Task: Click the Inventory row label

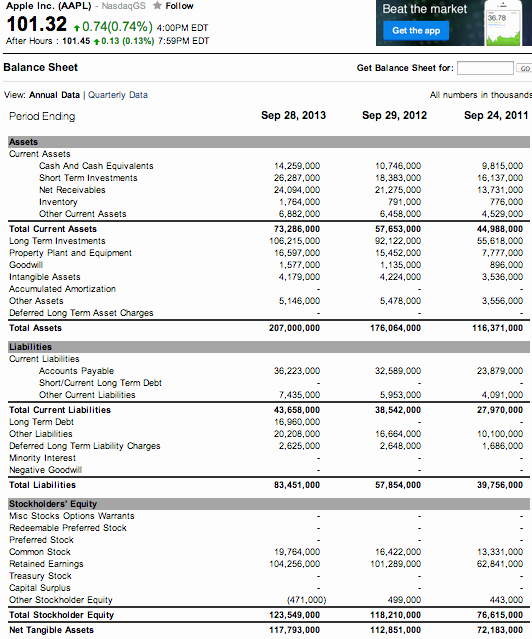Action: point(58,202)
